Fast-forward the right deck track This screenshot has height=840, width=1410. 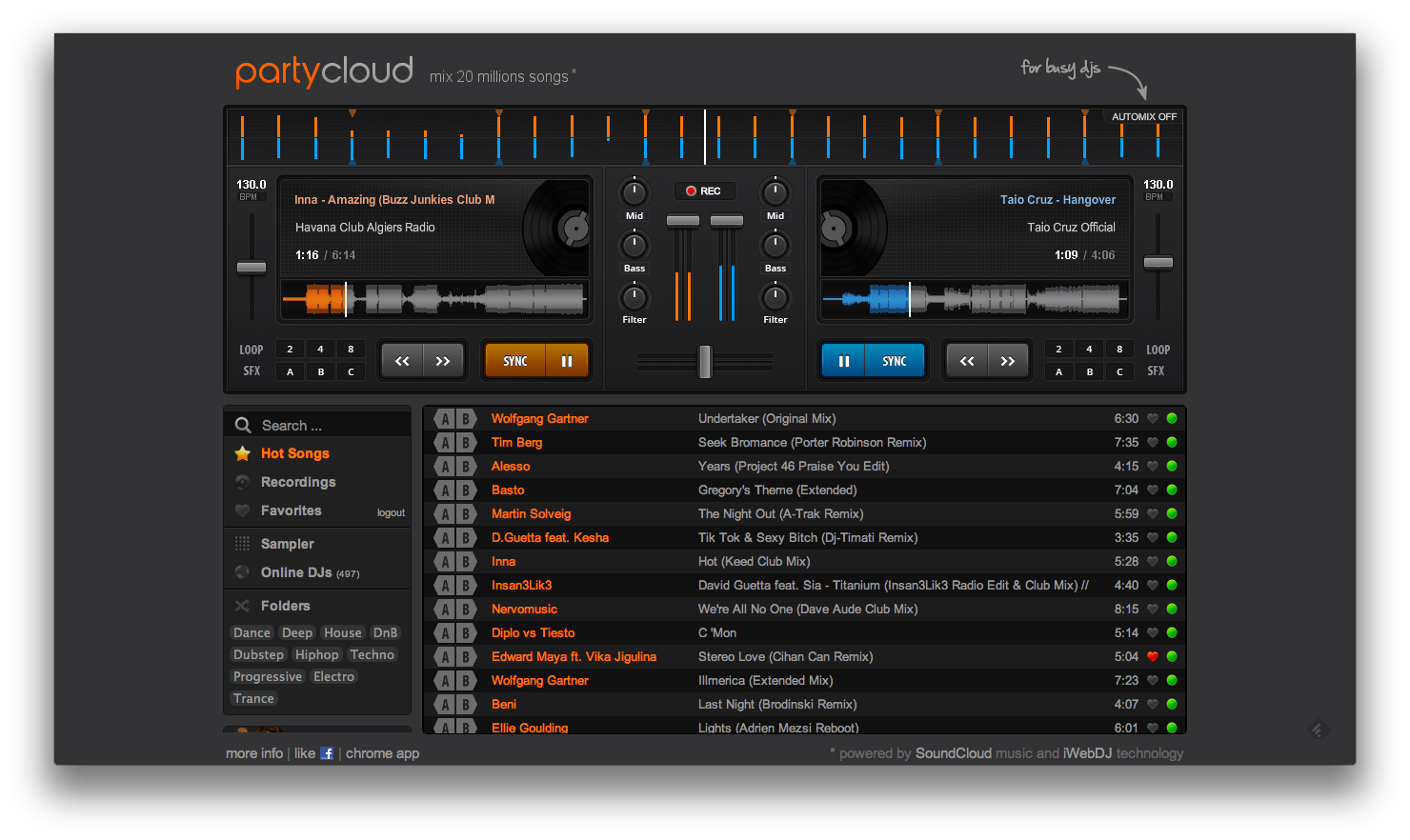point(1008,361)
